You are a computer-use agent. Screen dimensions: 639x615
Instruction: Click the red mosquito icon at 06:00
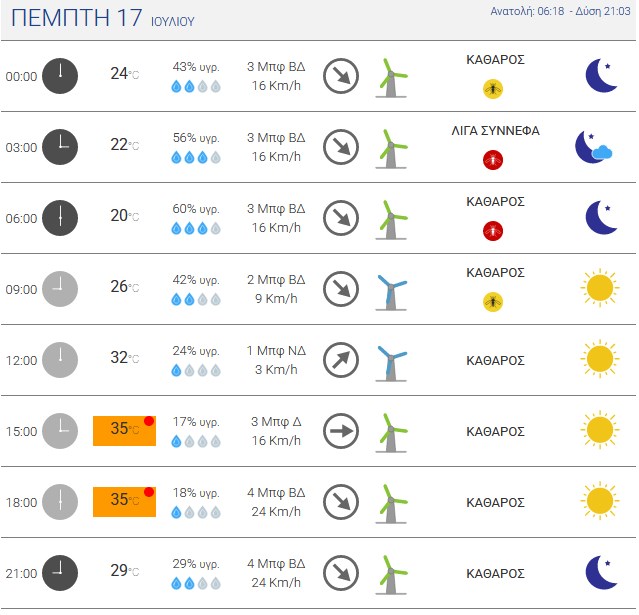tap(493, 231)
